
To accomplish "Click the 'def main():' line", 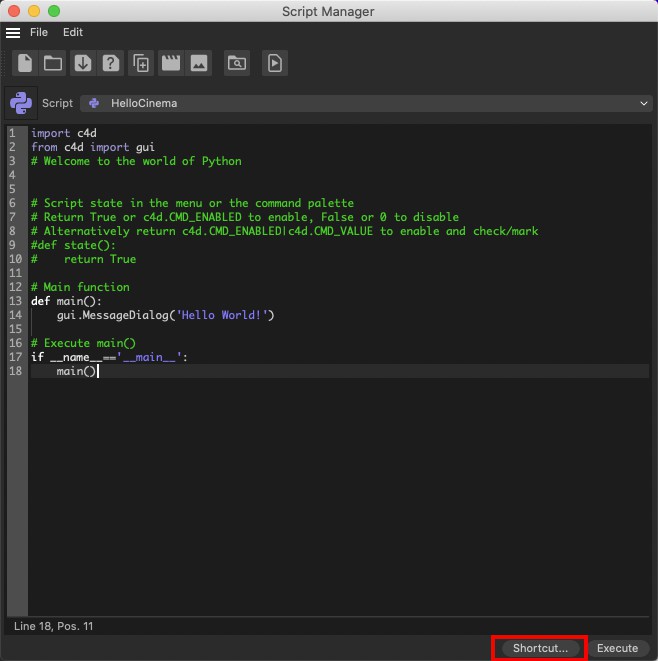I will click(67, 301).
